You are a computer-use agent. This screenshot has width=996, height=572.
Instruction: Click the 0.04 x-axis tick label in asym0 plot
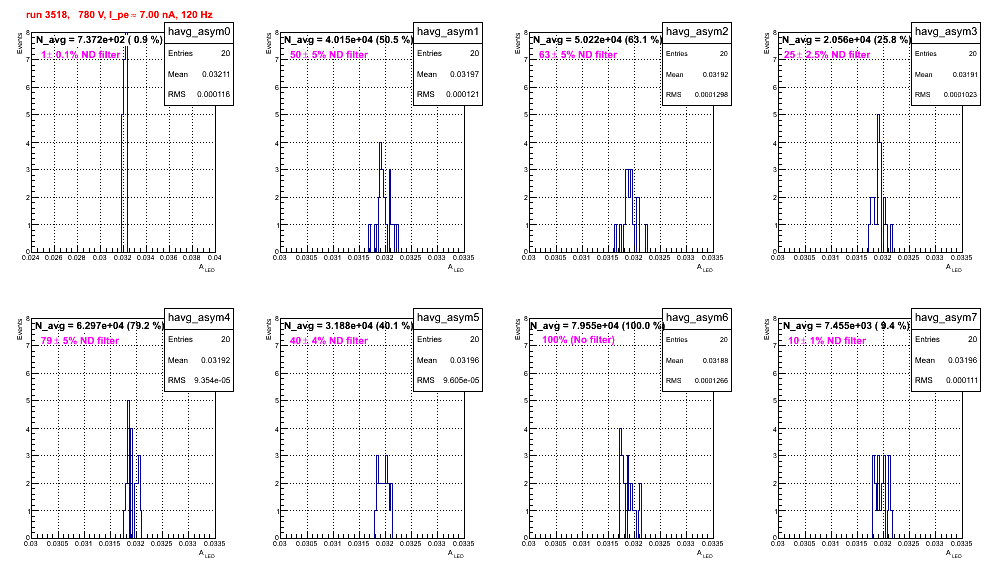[215, 257]
